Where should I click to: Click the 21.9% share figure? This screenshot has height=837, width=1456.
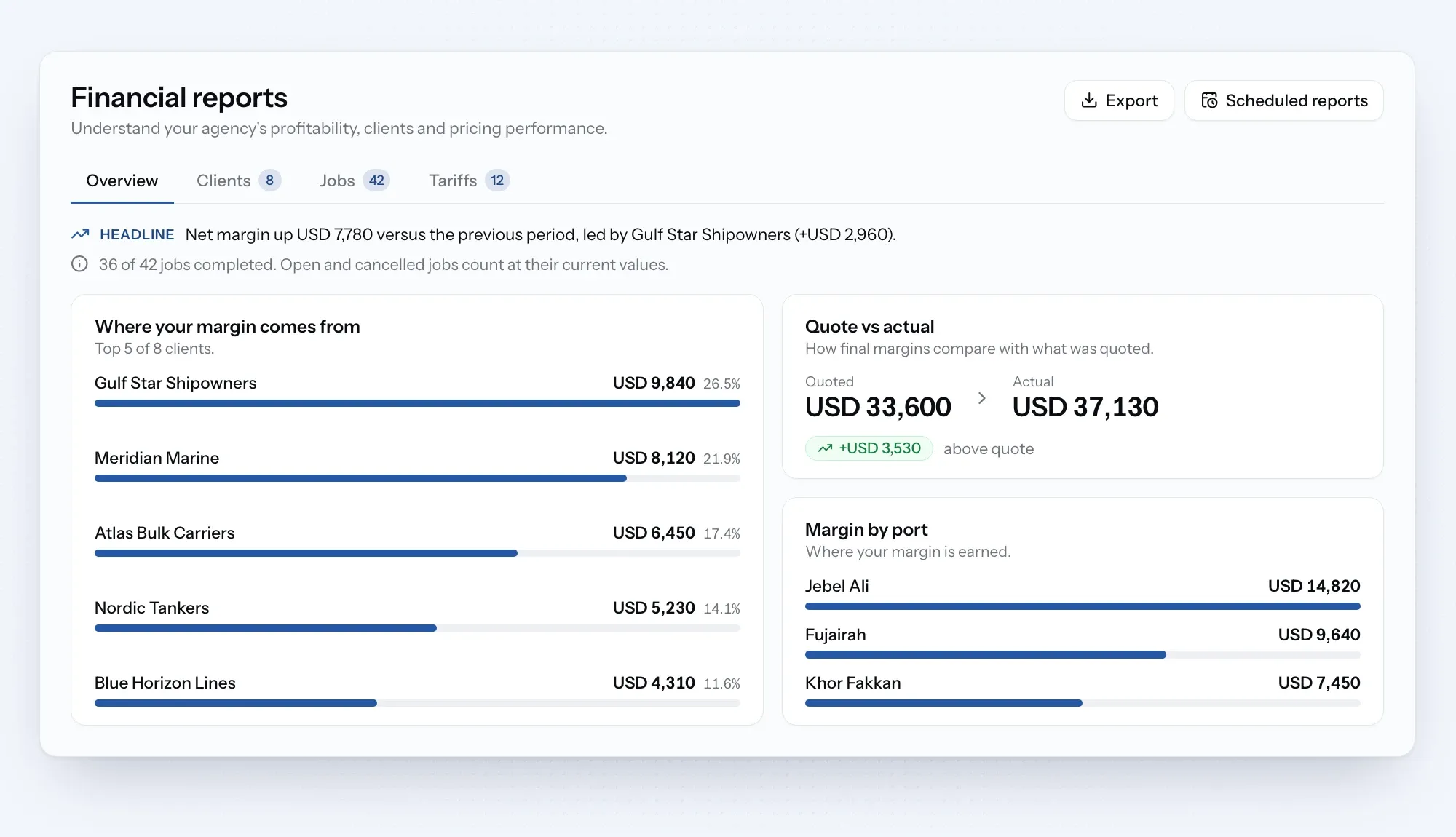click(721, 459)
